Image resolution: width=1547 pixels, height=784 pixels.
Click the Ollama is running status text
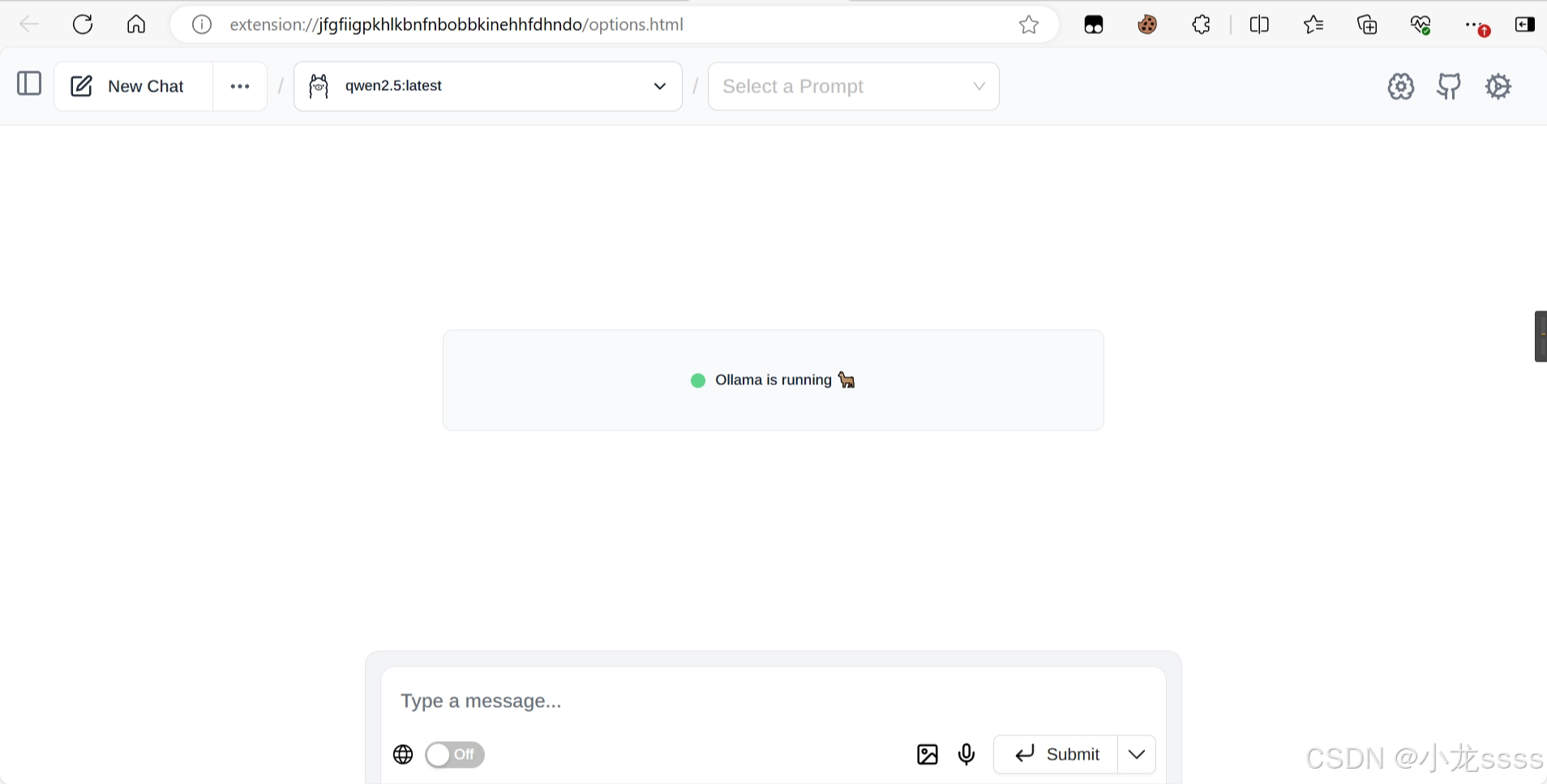(x=773, y=380)
